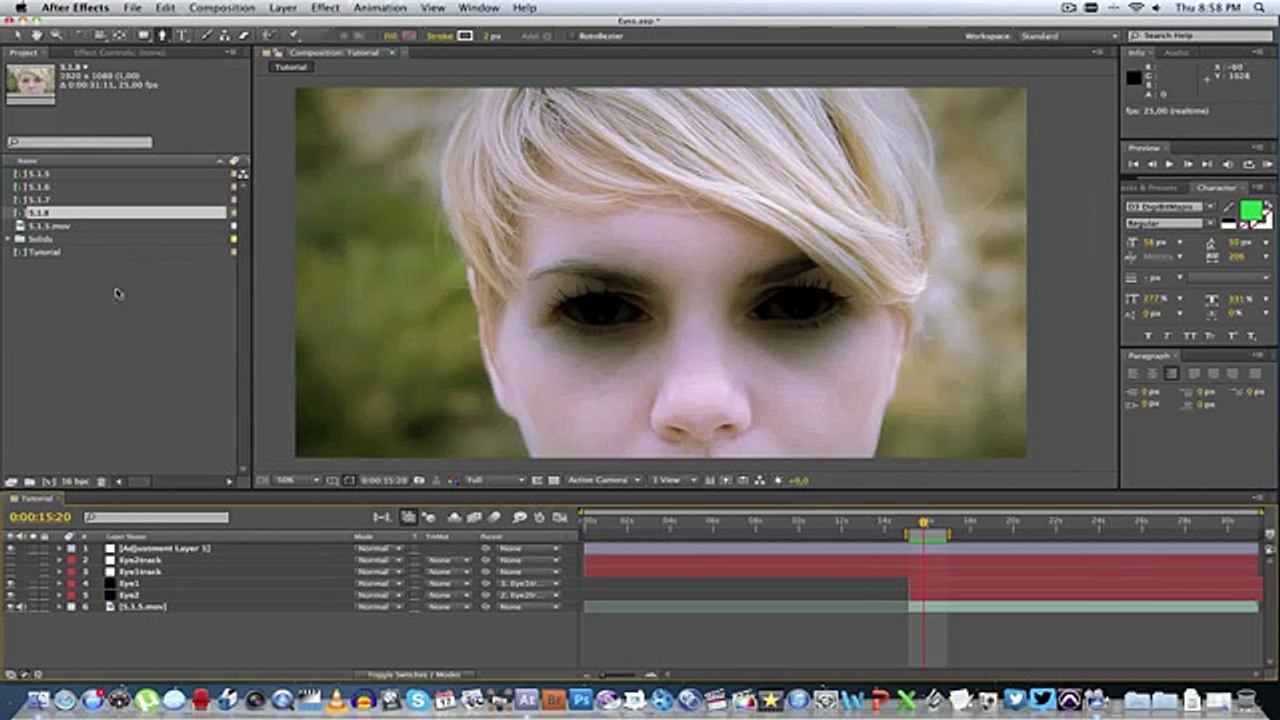Screen dimensions: 1280x720
Task: Select right-align text in Paragraph panel
Action: click(x=1171, y=374)
